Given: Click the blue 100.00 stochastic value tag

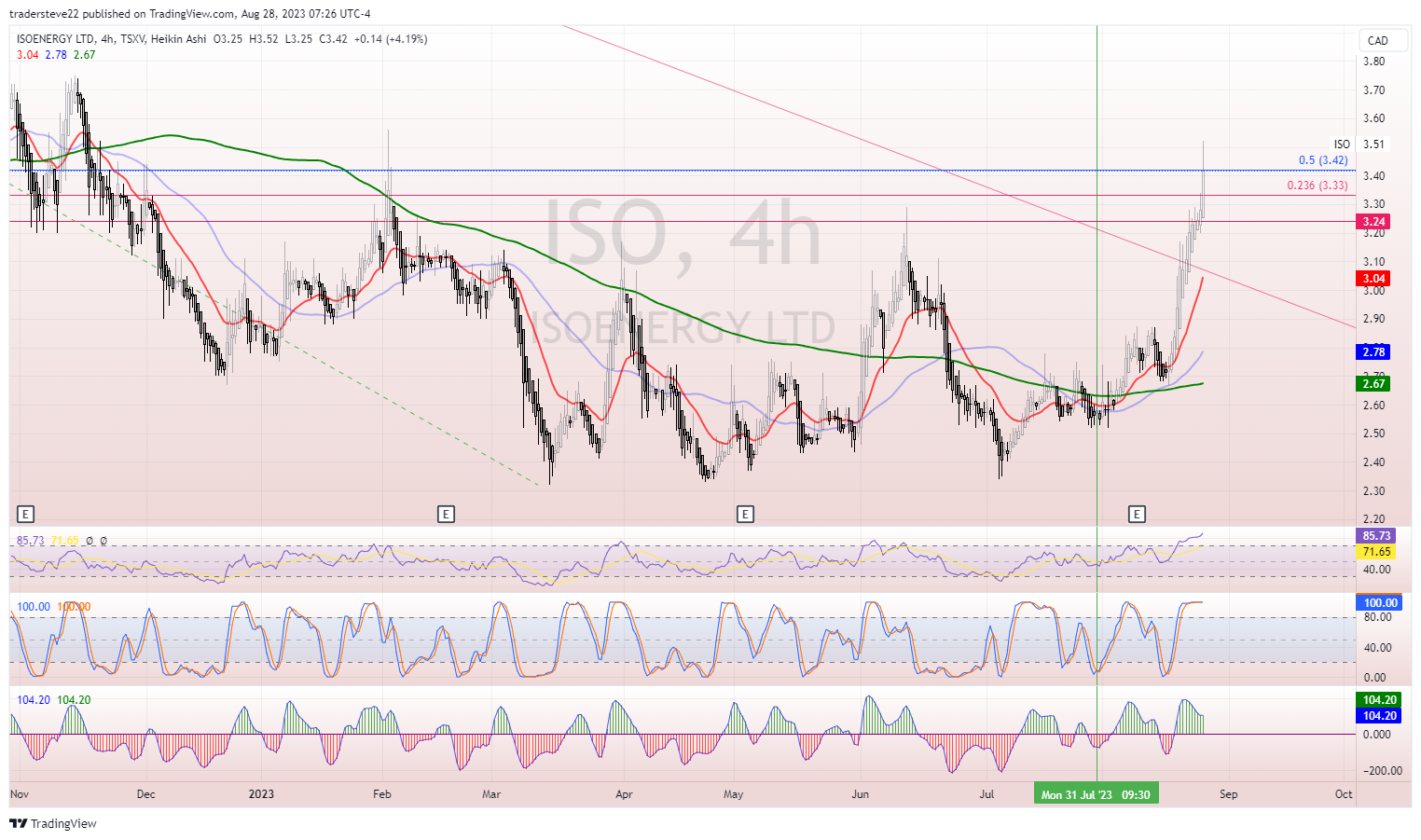Looking at the screenshot, I should pos(1380,603).
